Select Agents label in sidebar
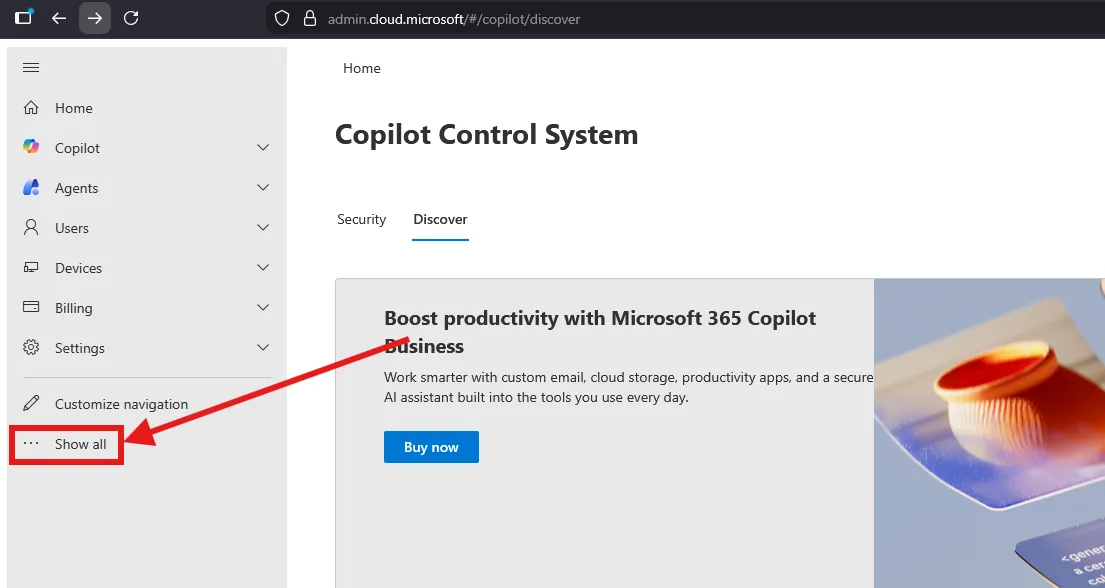This screenshot has height=588, width=1105. (77, 188)
